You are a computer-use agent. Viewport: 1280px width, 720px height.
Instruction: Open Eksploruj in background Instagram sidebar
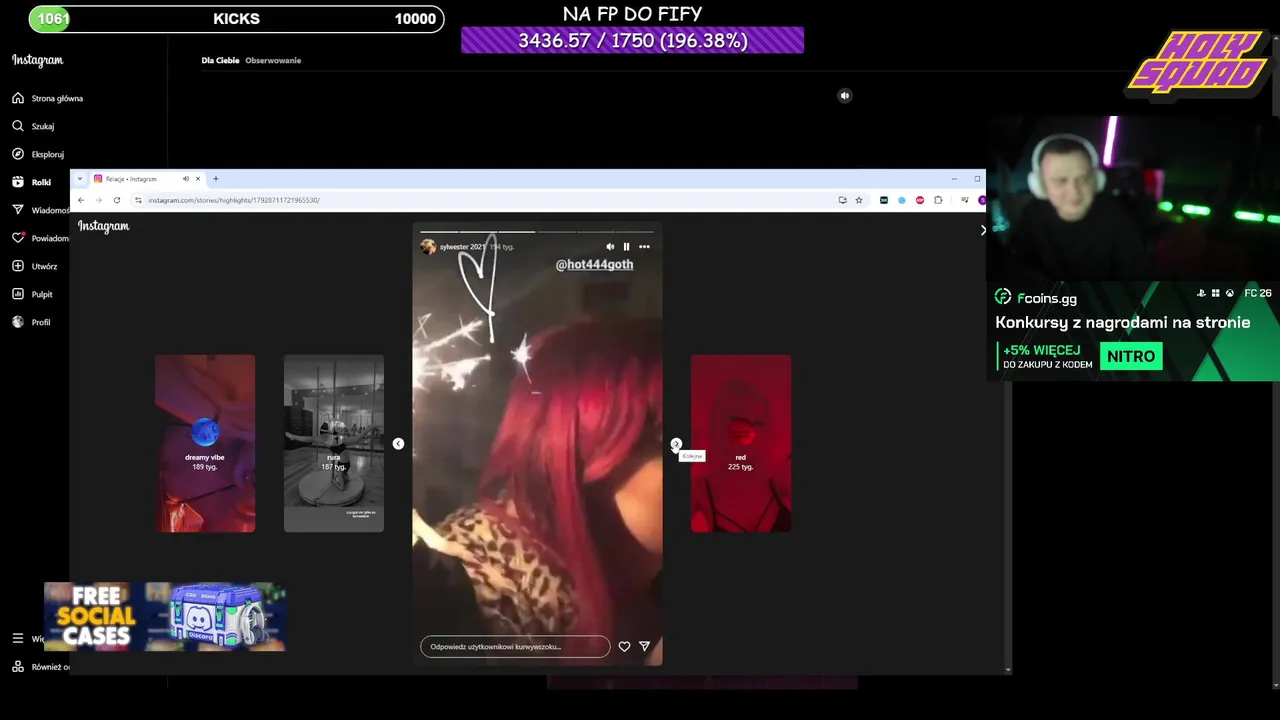(38, 154)
